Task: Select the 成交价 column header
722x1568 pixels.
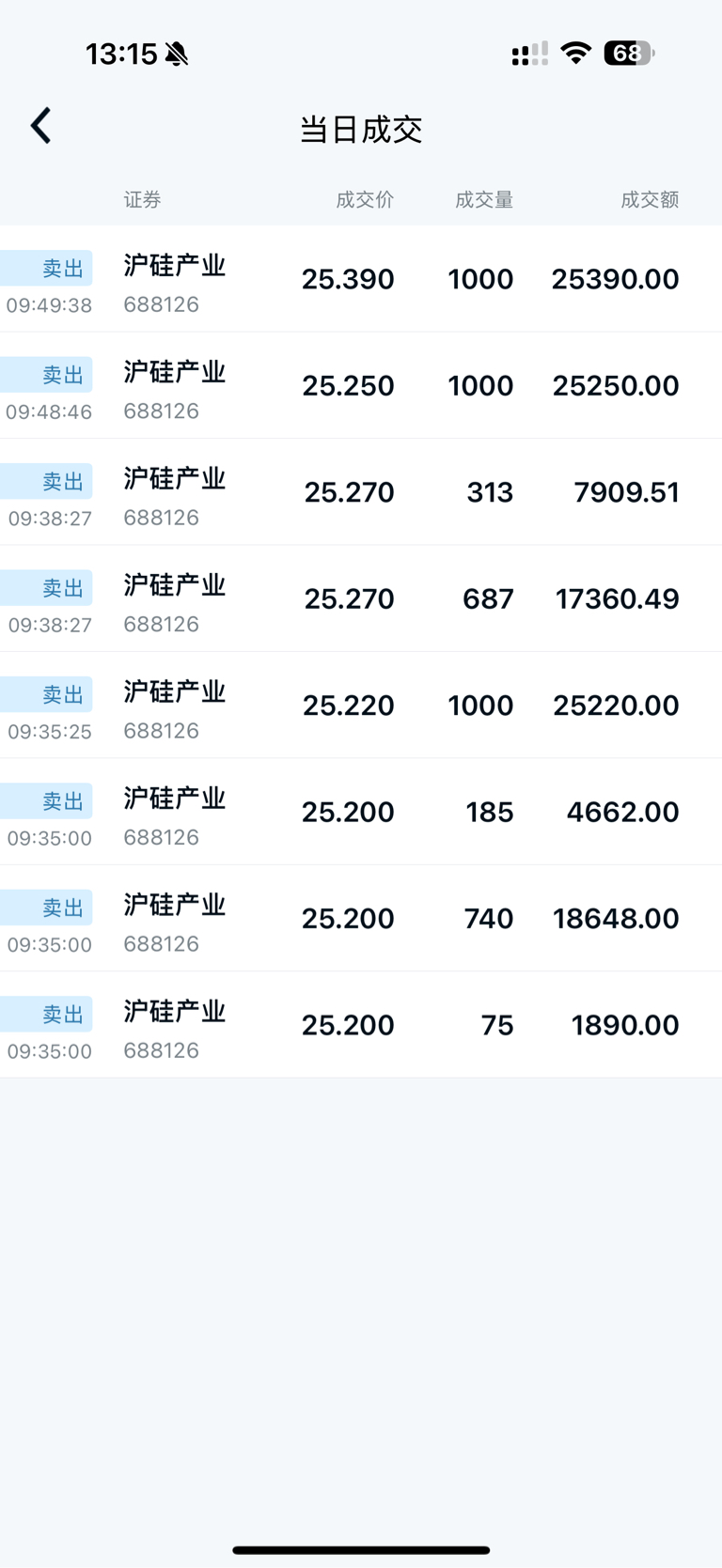Action: point(365,199)
